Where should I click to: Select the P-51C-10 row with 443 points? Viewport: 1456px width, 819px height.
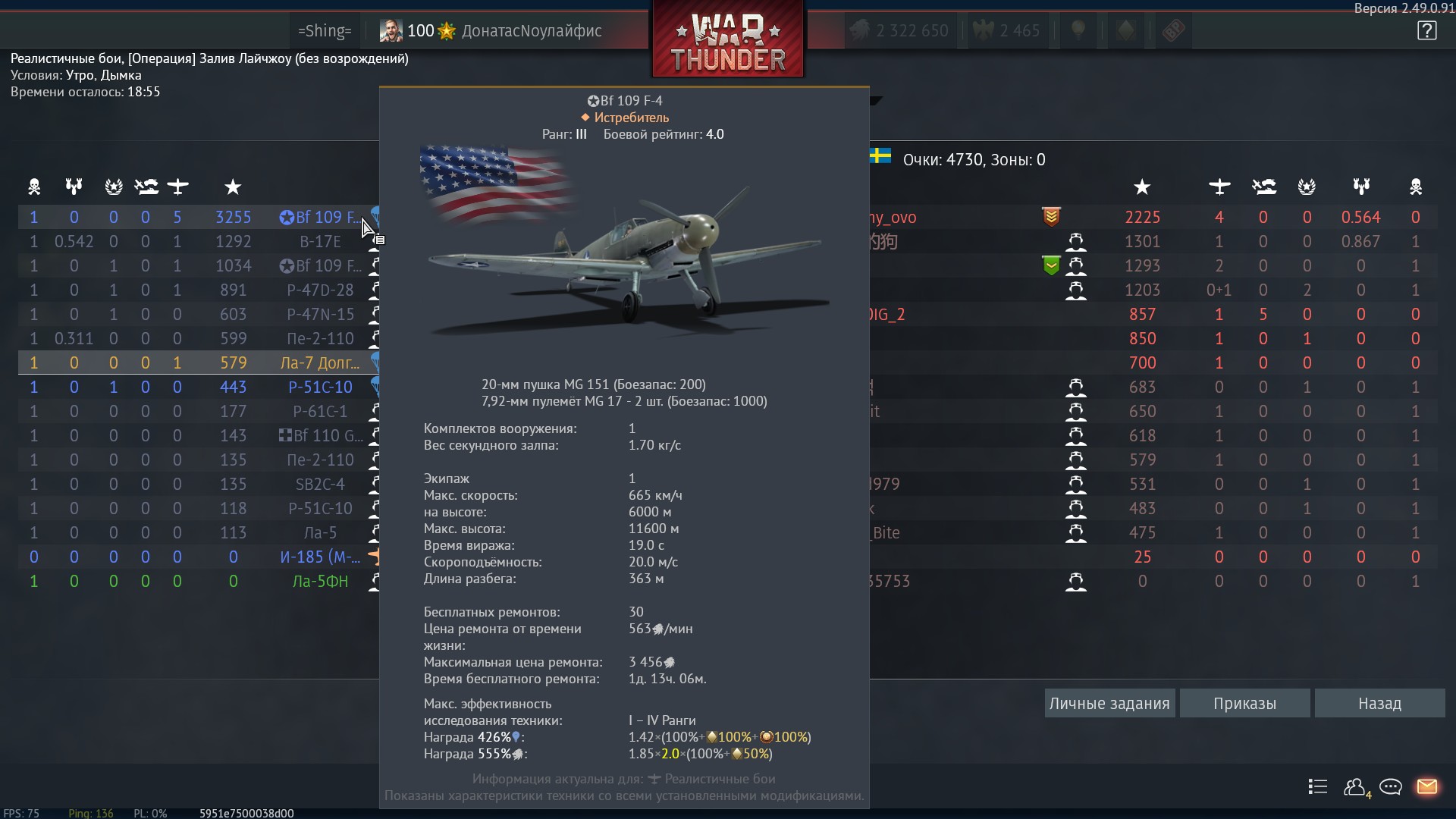point(199,387)
